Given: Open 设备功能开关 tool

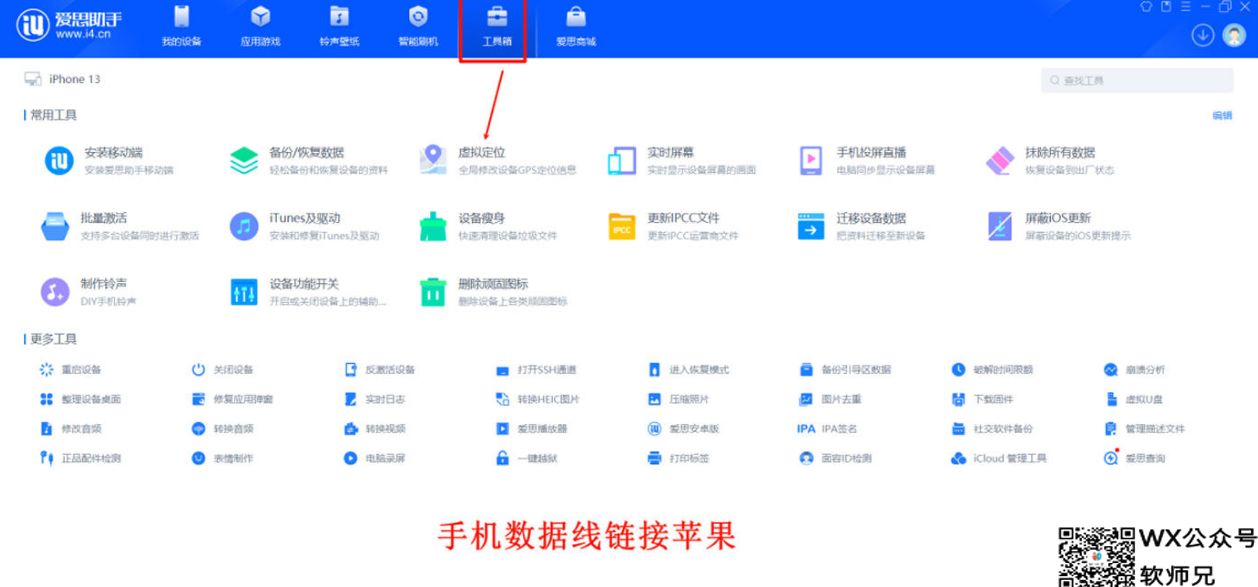Looking at the screenshot, I should coord(309,292).
